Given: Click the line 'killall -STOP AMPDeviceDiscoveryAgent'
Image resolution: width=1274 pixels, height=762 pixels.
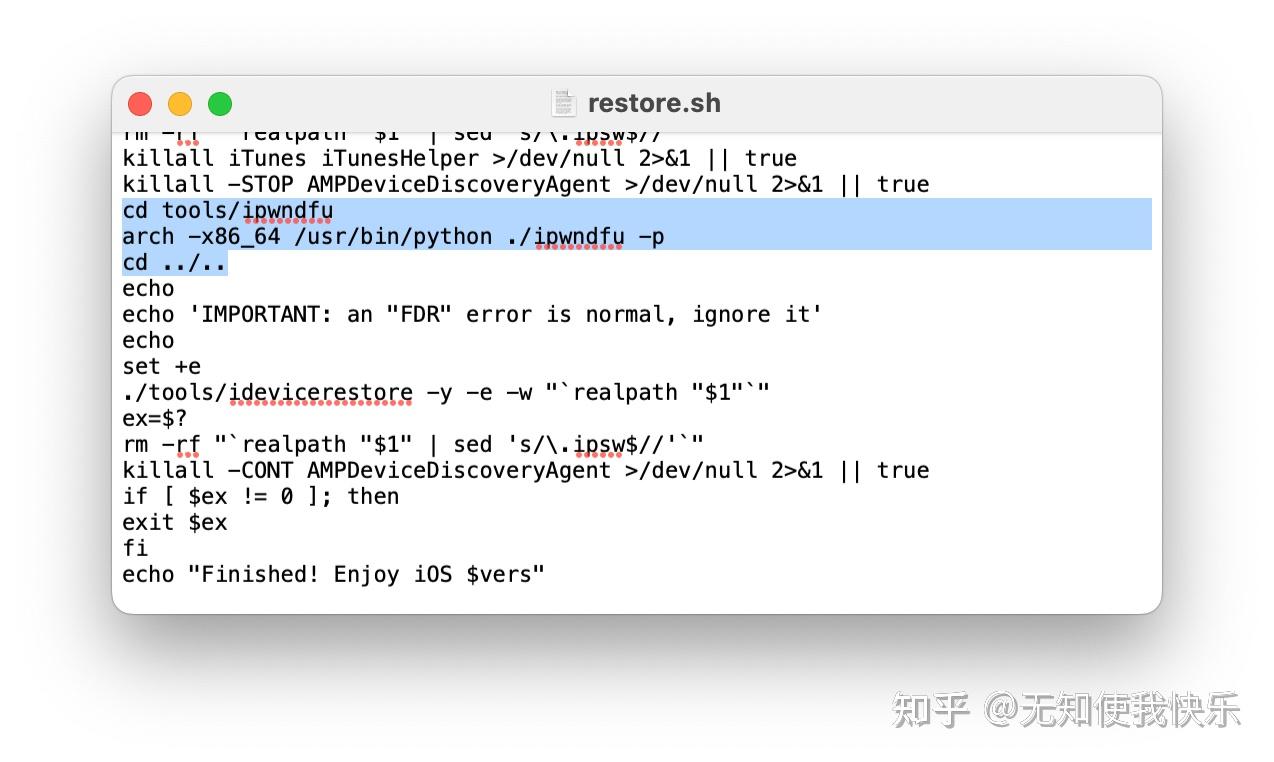Looking at the screenshot, I should (526, 184).
